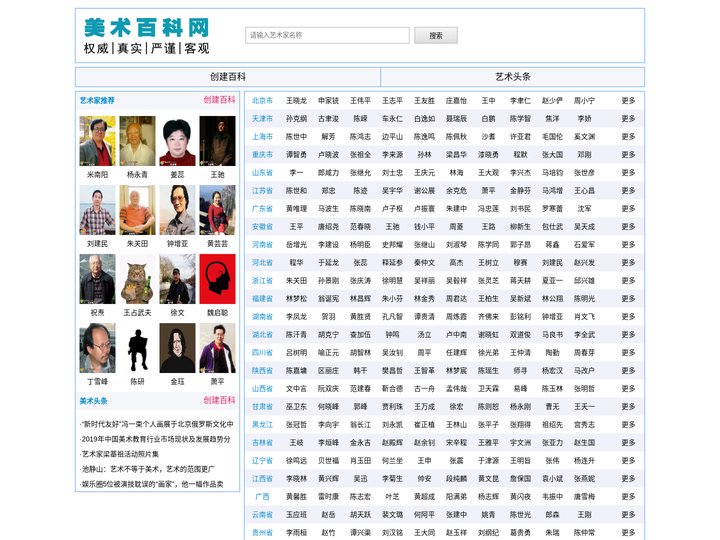720x540 pixels.
Task: Open the 黄芸芸 portrait thumbnail
Action: tap(217, 210)
